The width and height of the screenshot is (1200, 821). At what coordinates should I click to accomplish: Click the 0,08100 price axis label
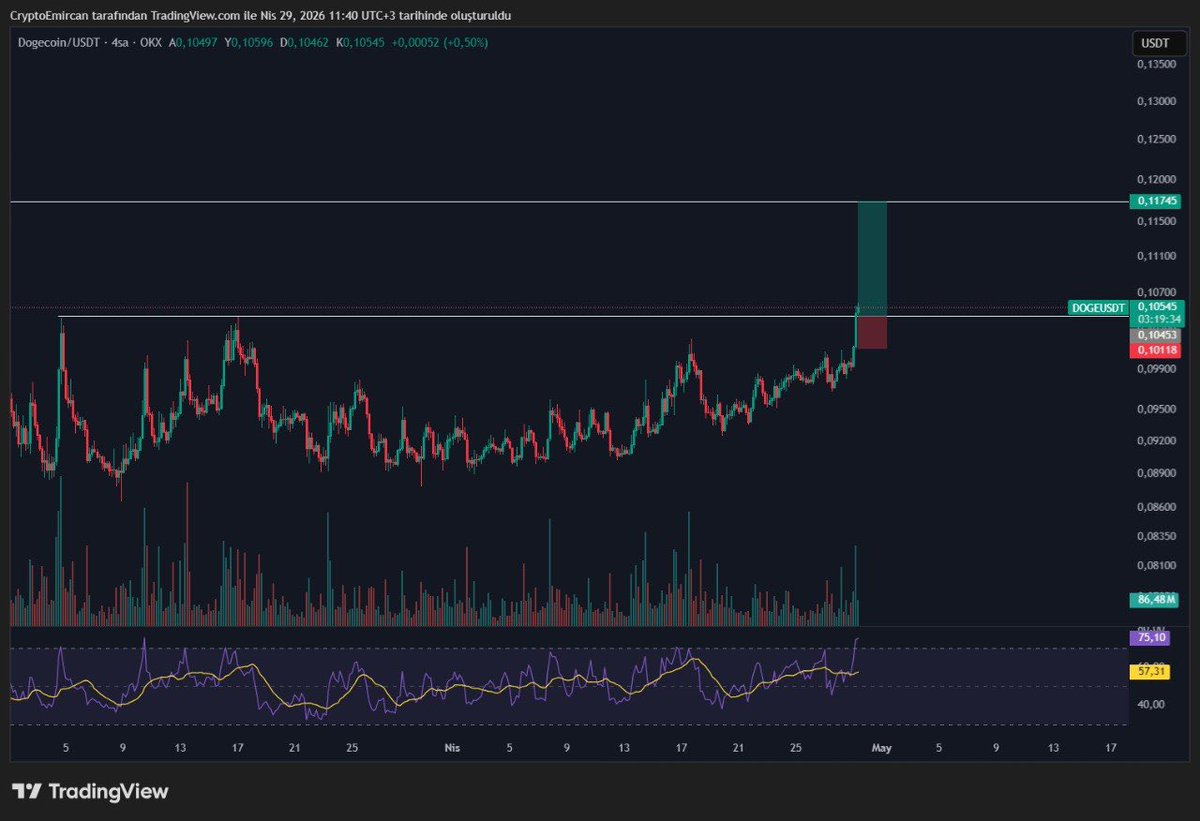click(1155, 565)
